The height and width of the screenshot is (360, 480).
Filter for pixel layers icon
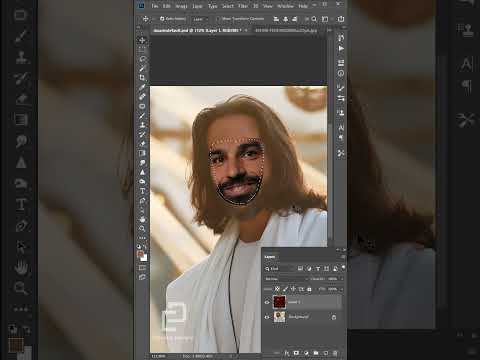tap(300, 269)
